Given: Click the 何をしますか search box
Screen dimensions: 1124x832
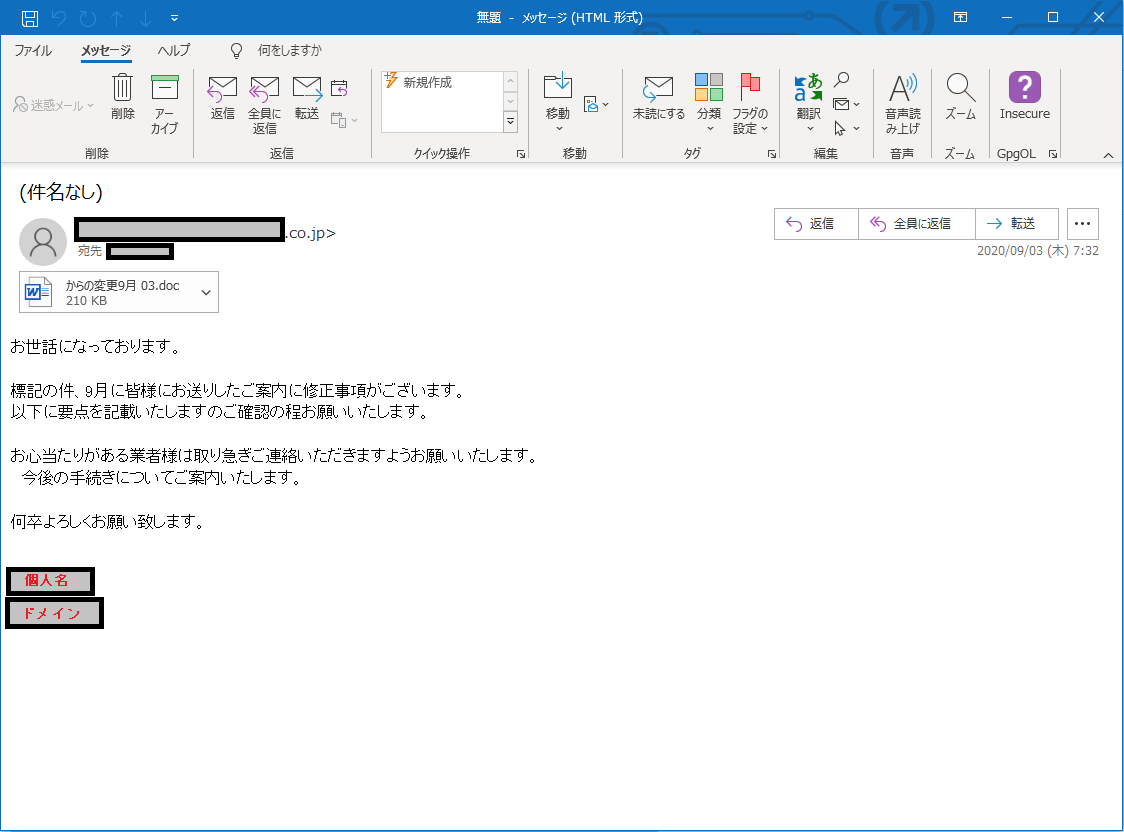Looking at the screenshot, I should (290, 50).
